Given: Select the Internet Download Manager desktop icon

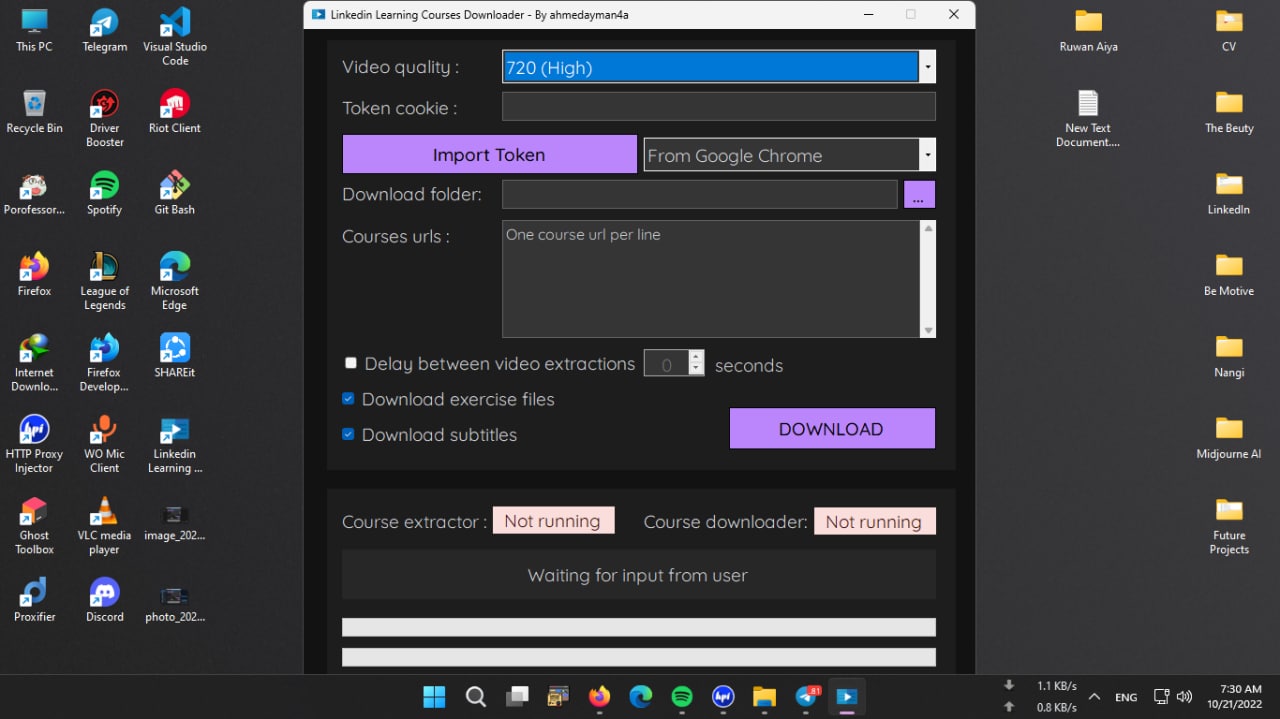Looking at the screenshot, I should pos(34,362).
